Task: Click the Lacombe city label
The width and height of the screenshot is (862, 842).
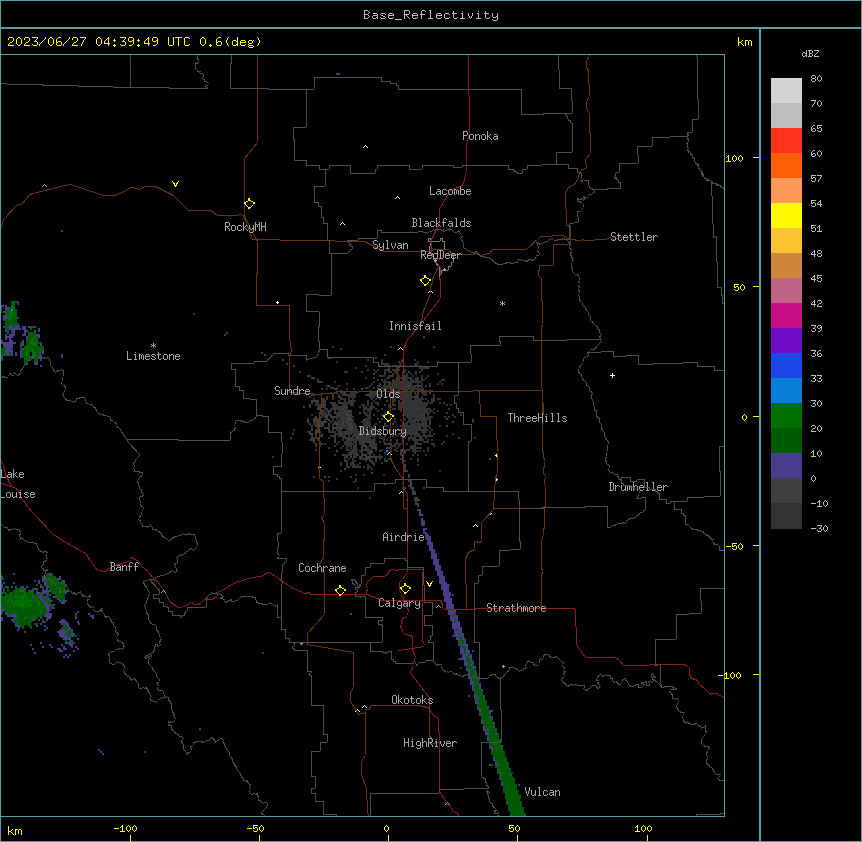Action: coord(450,191)
